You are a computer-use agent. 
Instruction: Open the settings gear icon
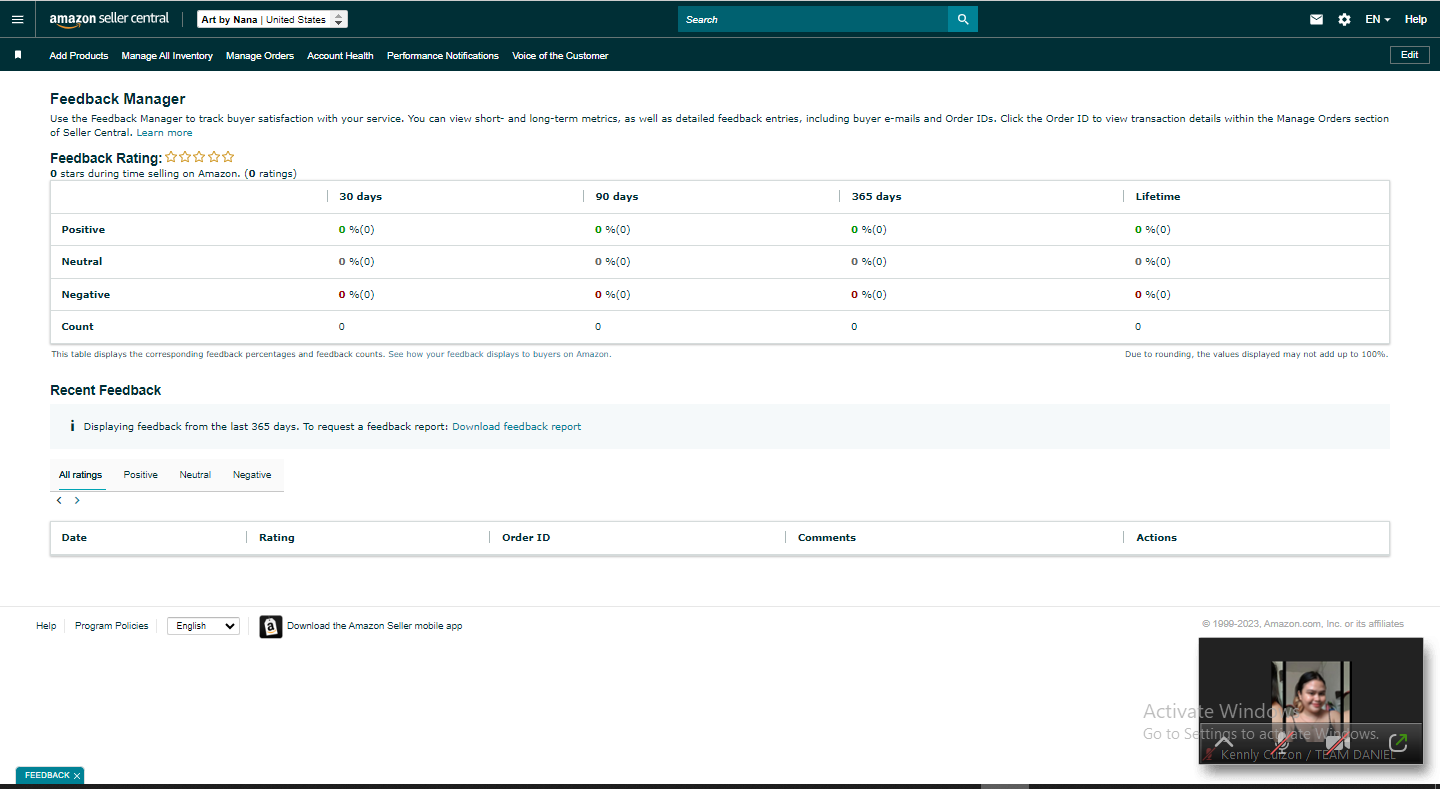pos(1344,19)
